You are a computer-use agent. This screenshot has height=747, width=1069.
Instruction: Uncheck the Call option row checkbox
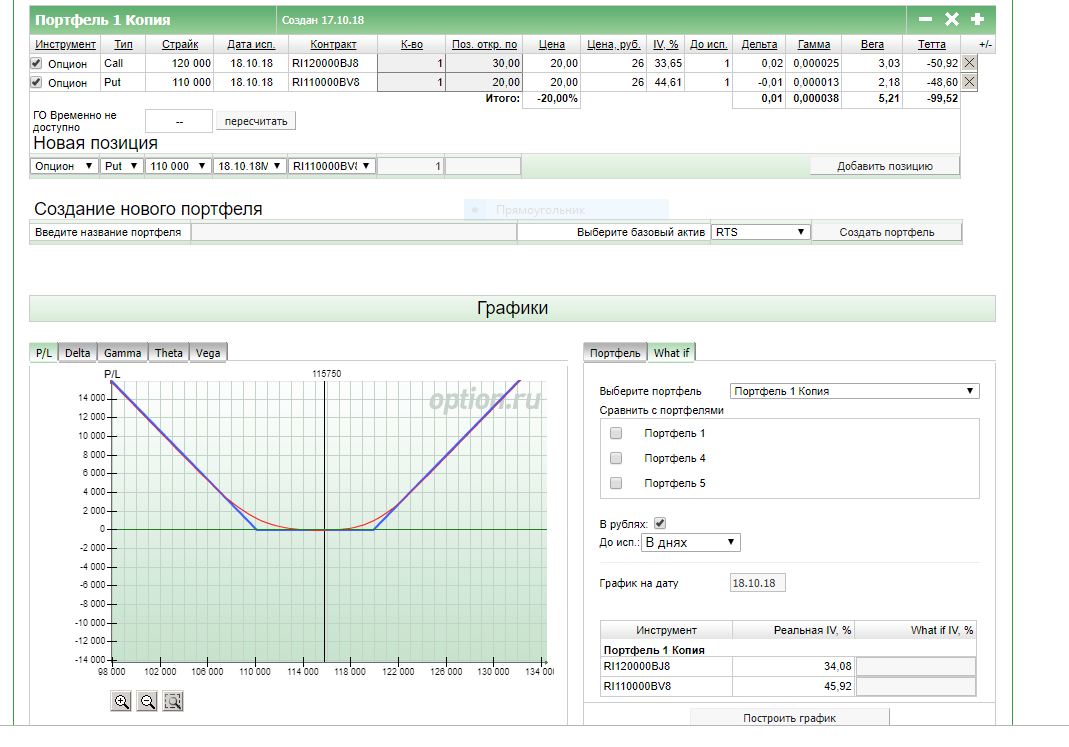(36, 63)
